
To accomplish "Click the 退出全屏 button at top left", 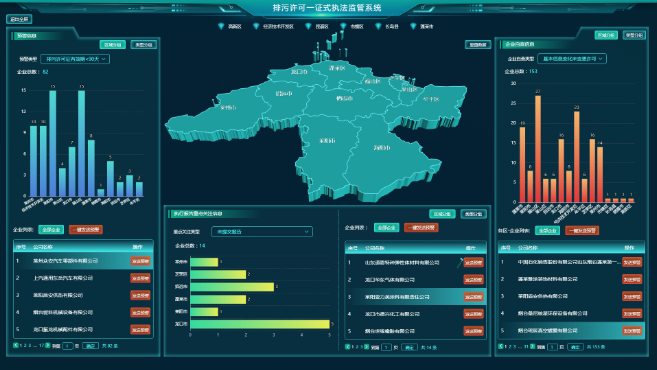I will coord(19,19).
